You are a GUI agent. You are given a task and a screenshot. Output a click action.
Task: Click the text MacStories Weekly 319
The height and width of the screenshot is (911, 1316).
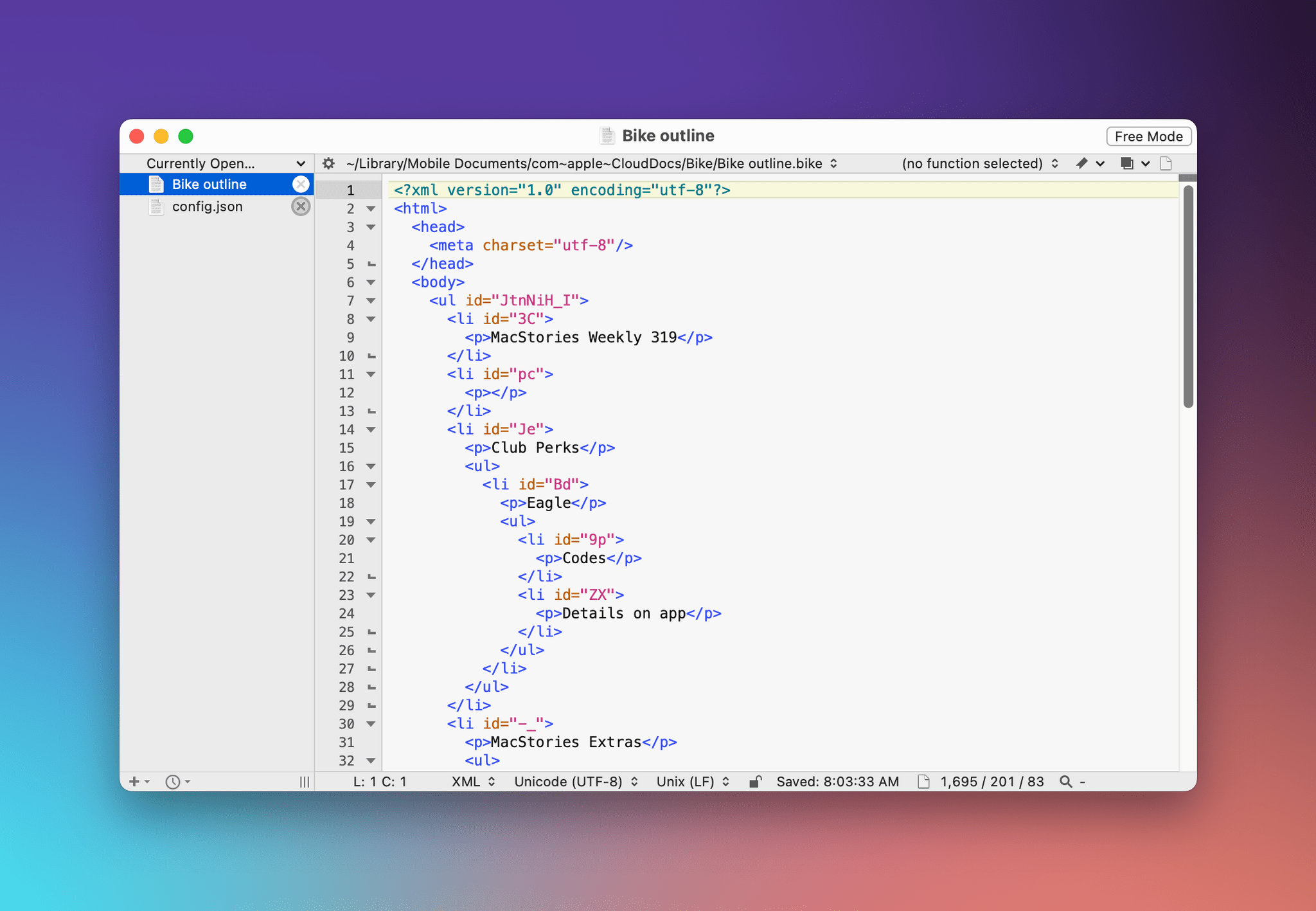point(583,338)
